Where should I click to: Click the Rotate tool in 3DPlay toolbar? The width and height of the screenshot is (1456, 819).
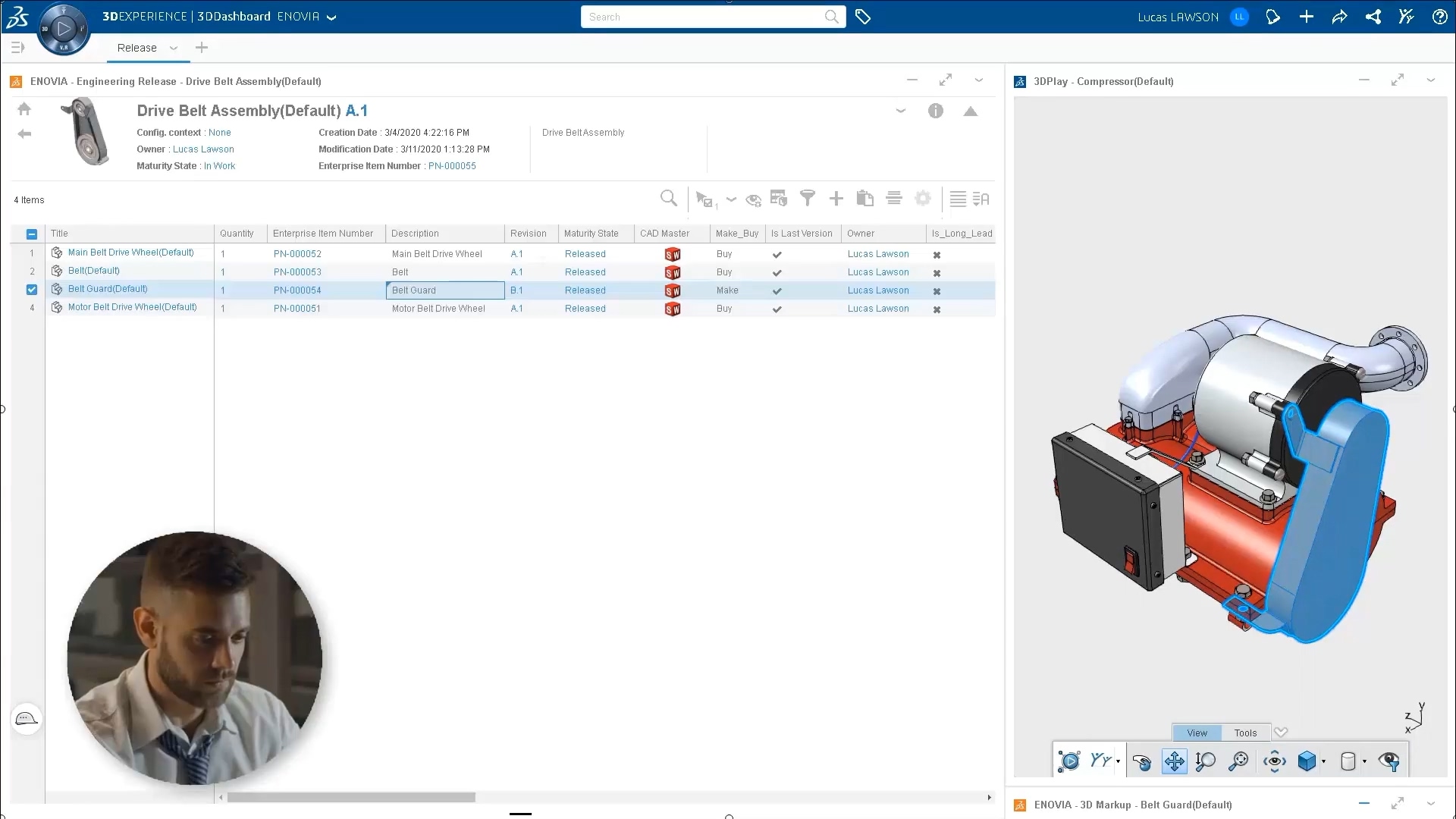[1141, 761]
